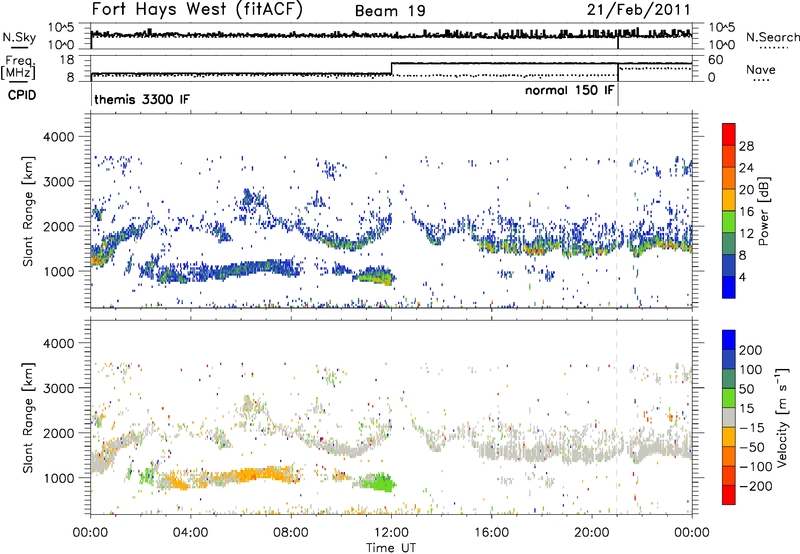The height and width of the screenshot is (554, 800).
Task: Click power scale value '4'
Action: pyautogui.click(x=742, y=277)
